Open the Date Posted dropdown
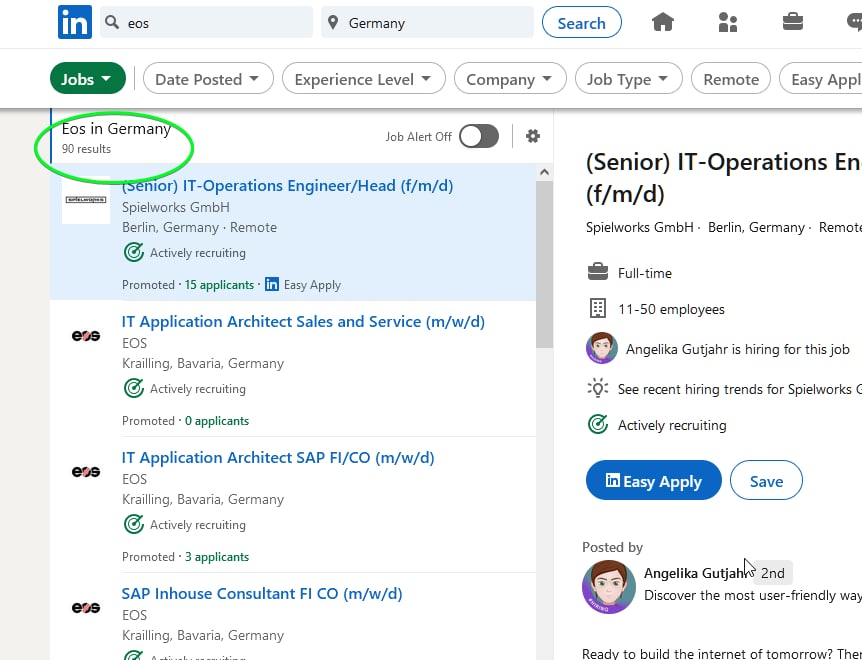 (x=208, y=79)
